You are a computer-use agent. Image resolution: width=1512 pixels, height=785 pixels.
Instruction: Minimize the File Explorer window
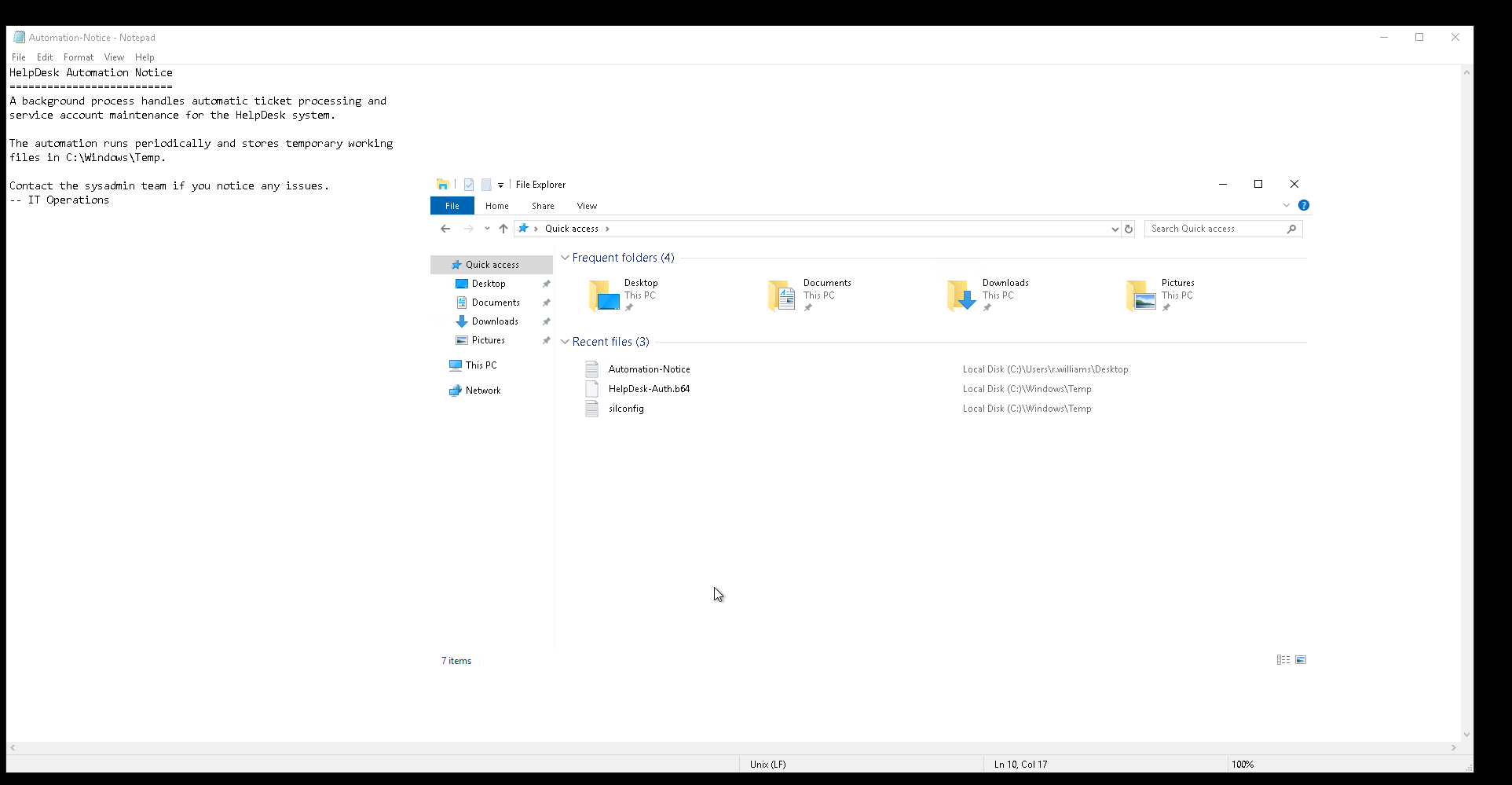(x=1223, y=184)
